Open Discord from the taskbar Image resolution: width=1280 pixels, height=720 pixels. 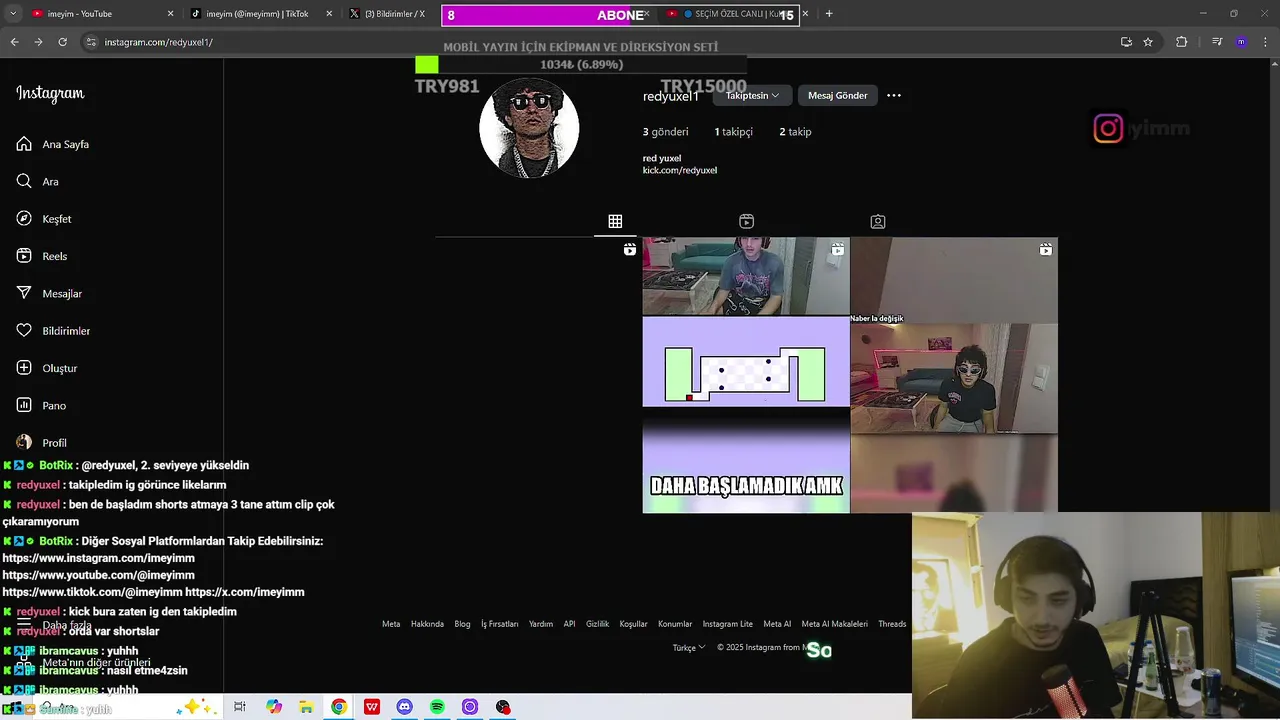404,707
